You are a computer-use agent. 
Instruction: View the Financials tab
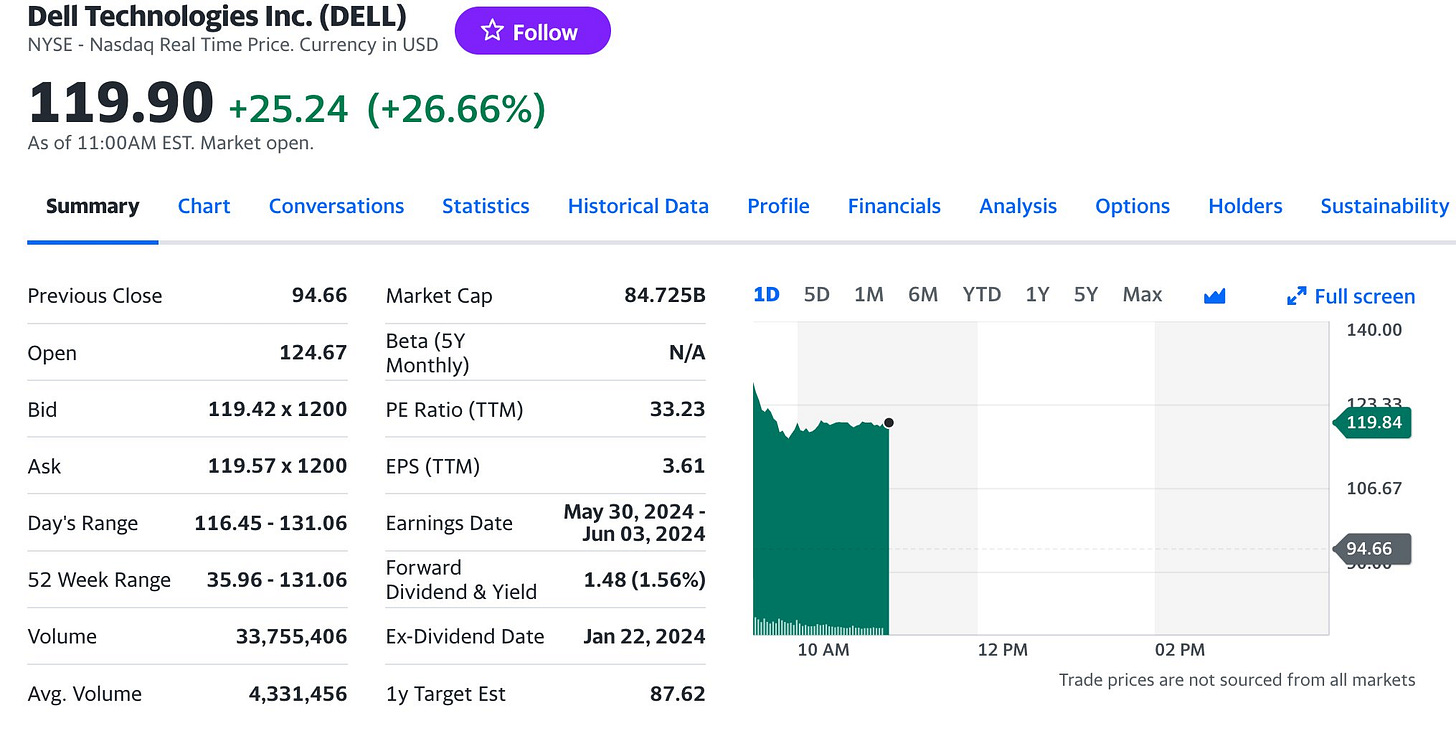tap(894, 206)
